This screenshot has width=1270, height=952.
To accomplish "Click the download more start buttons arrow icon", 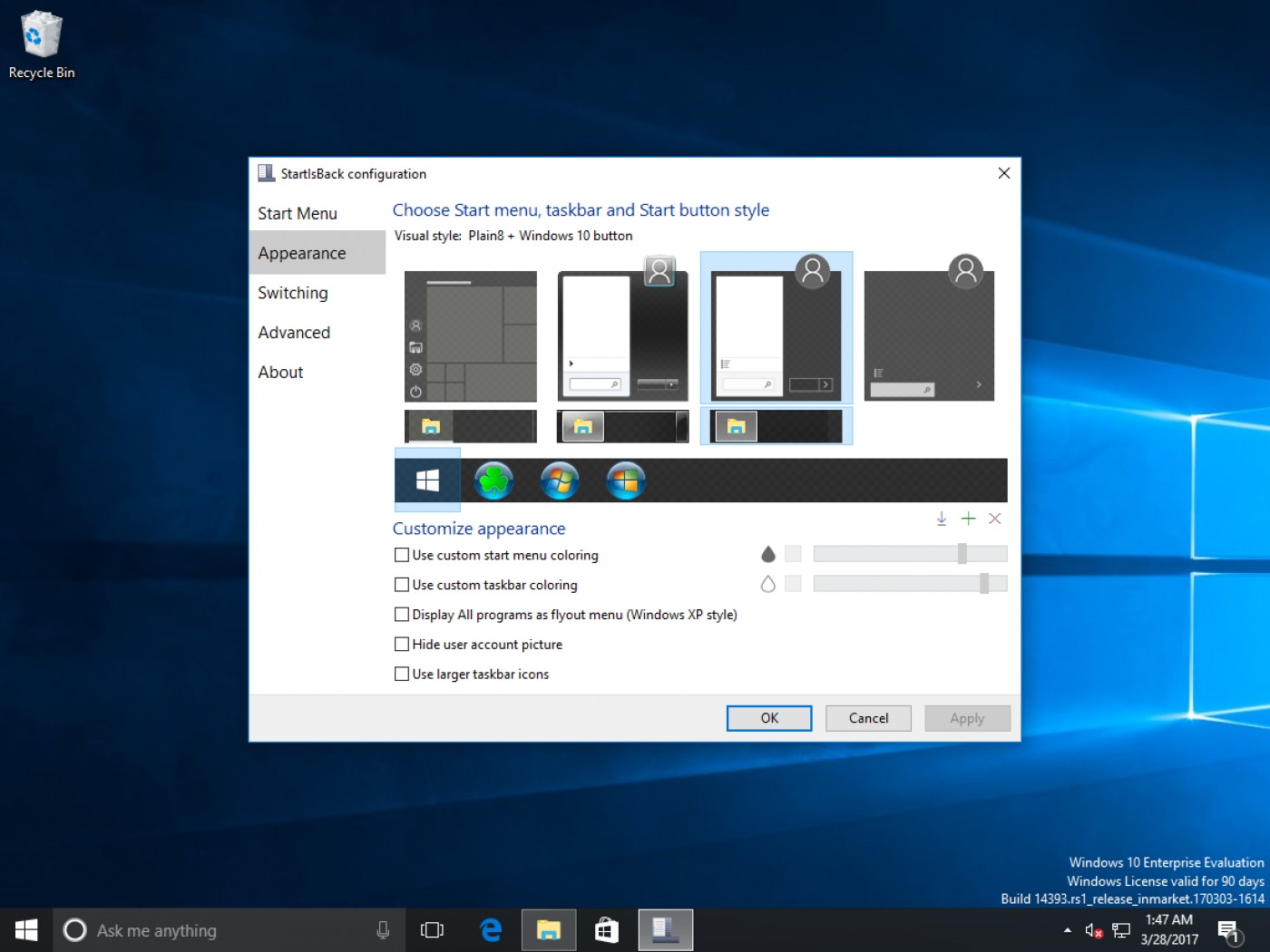I will click(x=942, y=519).
